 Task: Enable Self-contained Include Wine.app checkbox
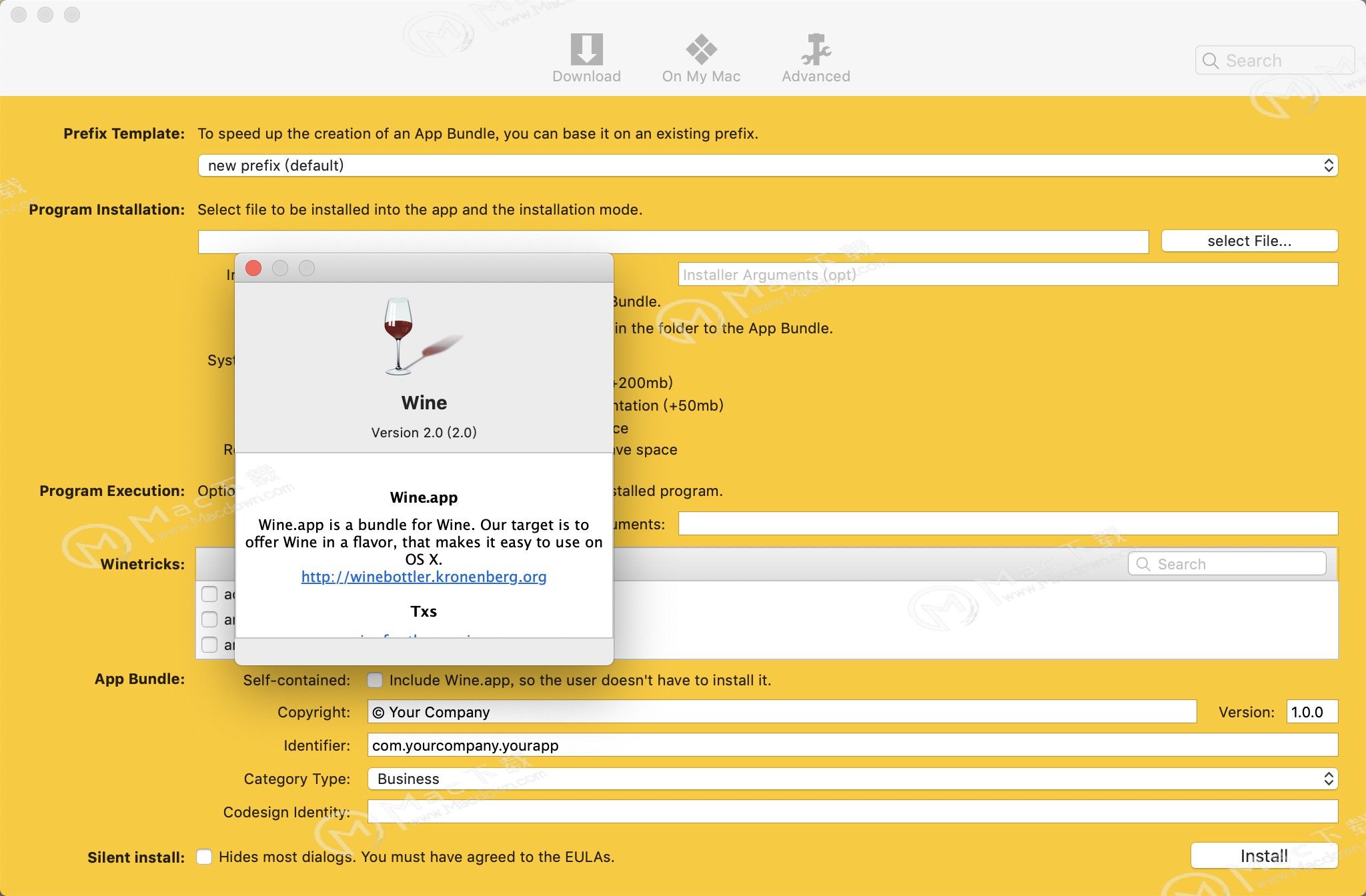(x=375, y=680)
